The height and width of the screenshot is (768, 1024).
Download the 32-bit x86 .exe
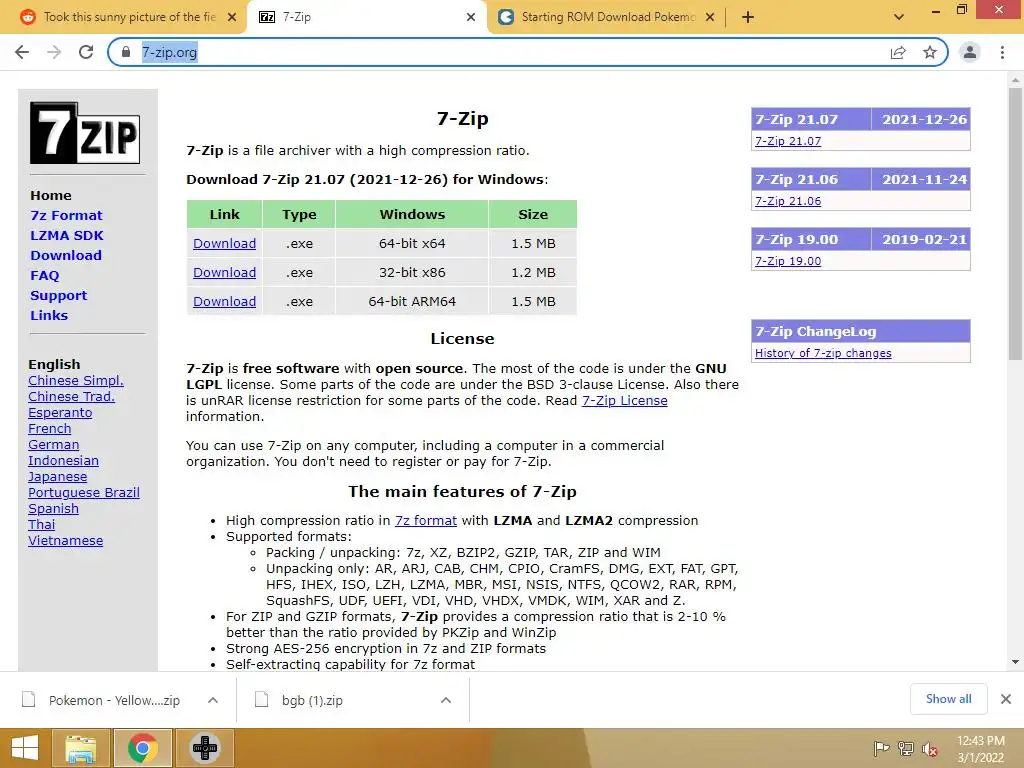pos(224,272)
